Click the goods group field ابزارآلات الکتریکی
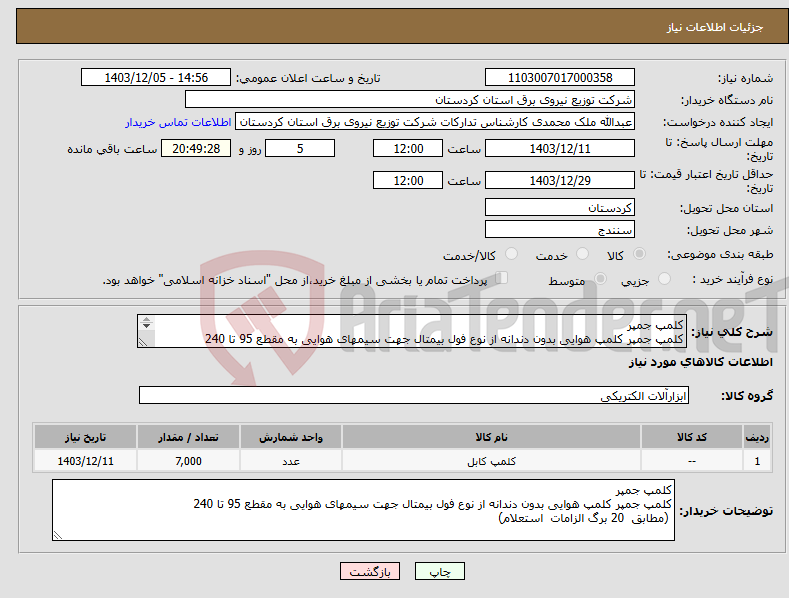This screenshot has height=598, width=789. point(414,396)
